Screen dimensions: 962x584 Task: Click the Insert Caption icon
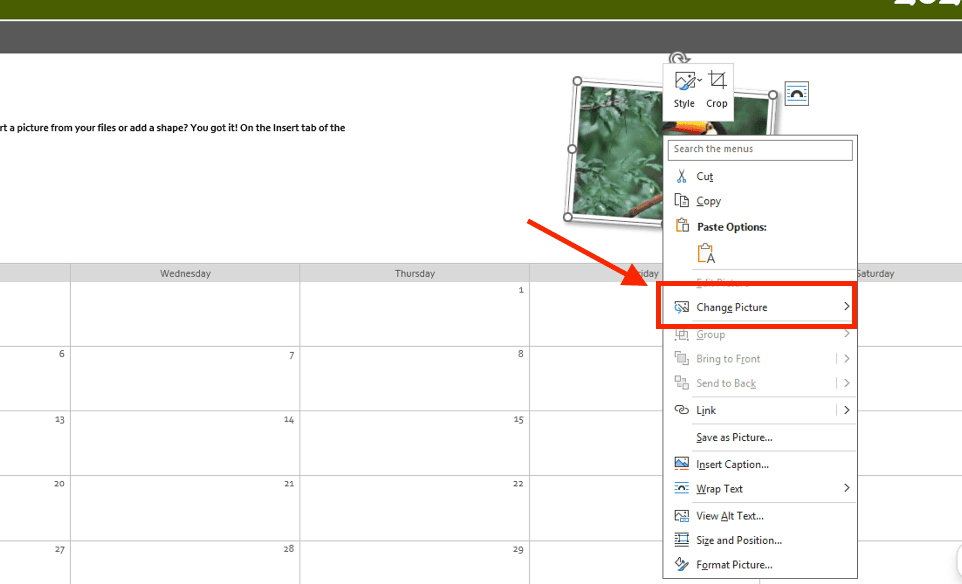tap(682, 464)
